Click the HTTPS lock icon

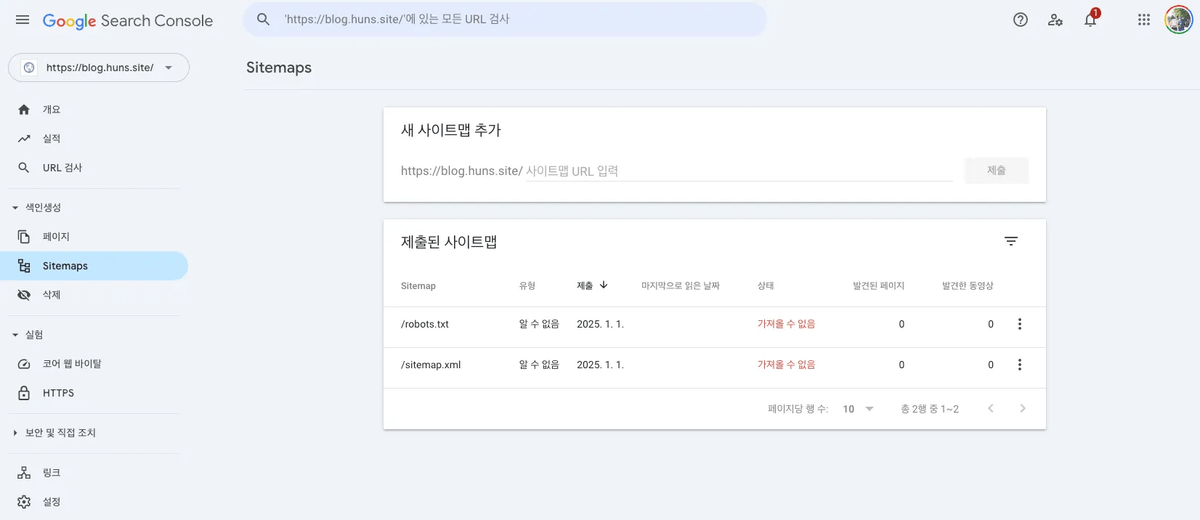pos(24,393)
